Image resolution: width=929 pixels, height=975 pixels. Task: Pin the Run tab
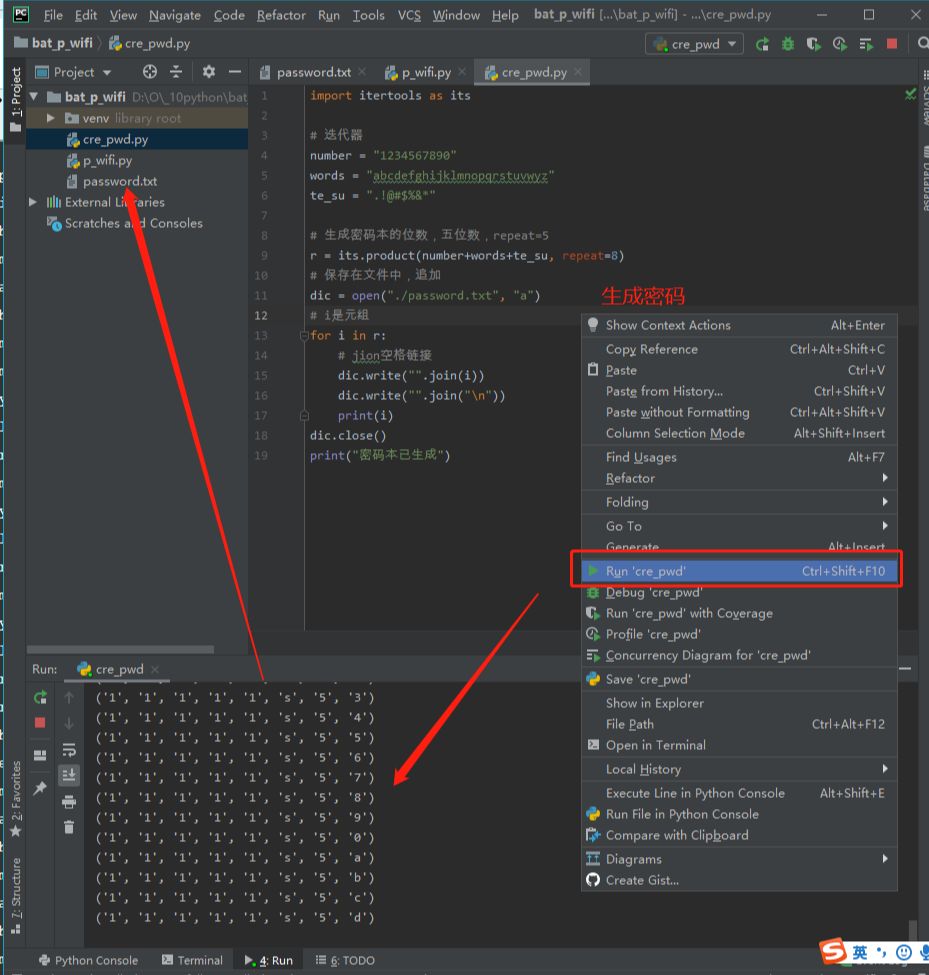pyautogui.click(x=40, y=788)
